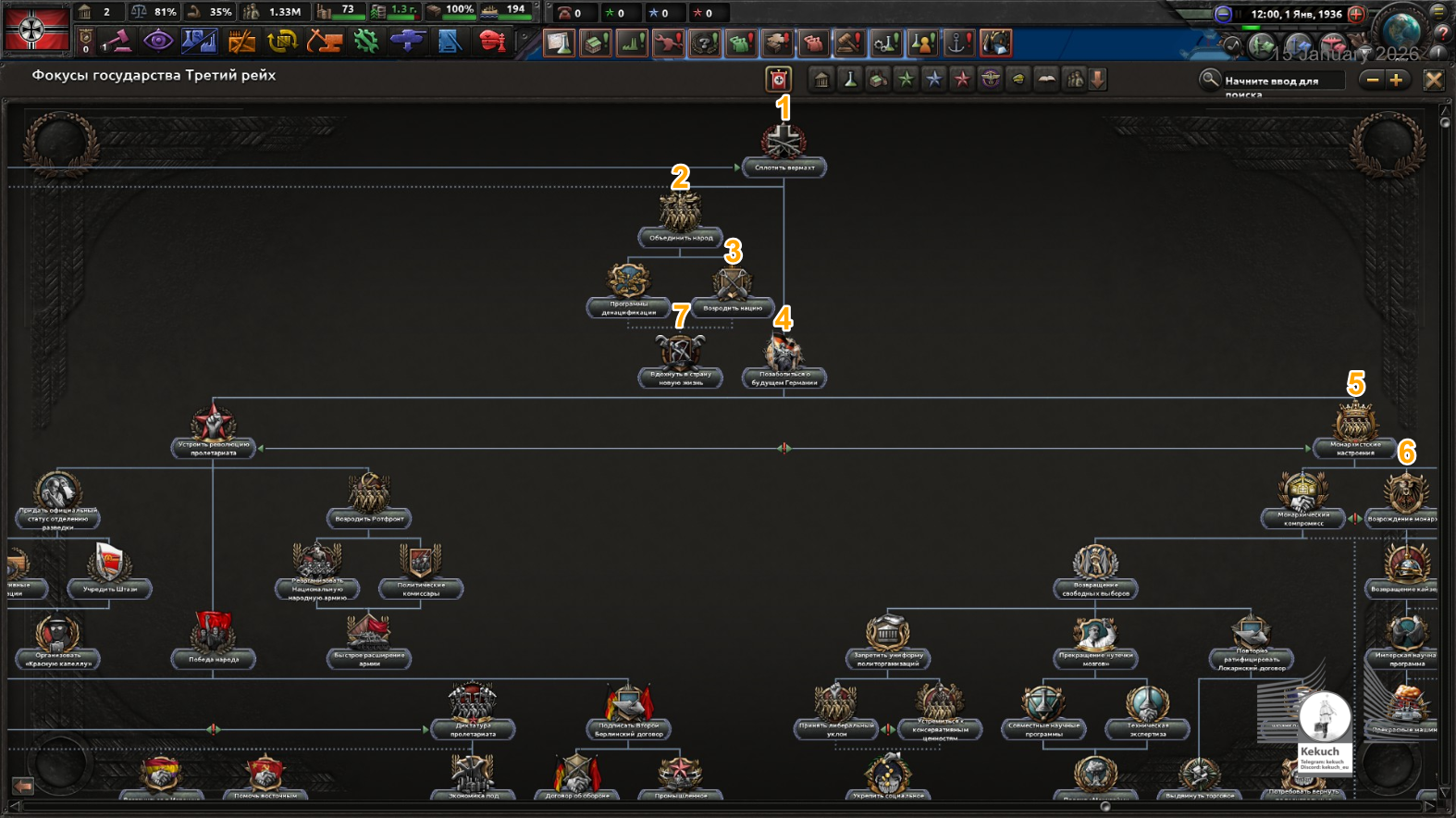
Task: Open the Construction crane icon
Action: [325, 42]
